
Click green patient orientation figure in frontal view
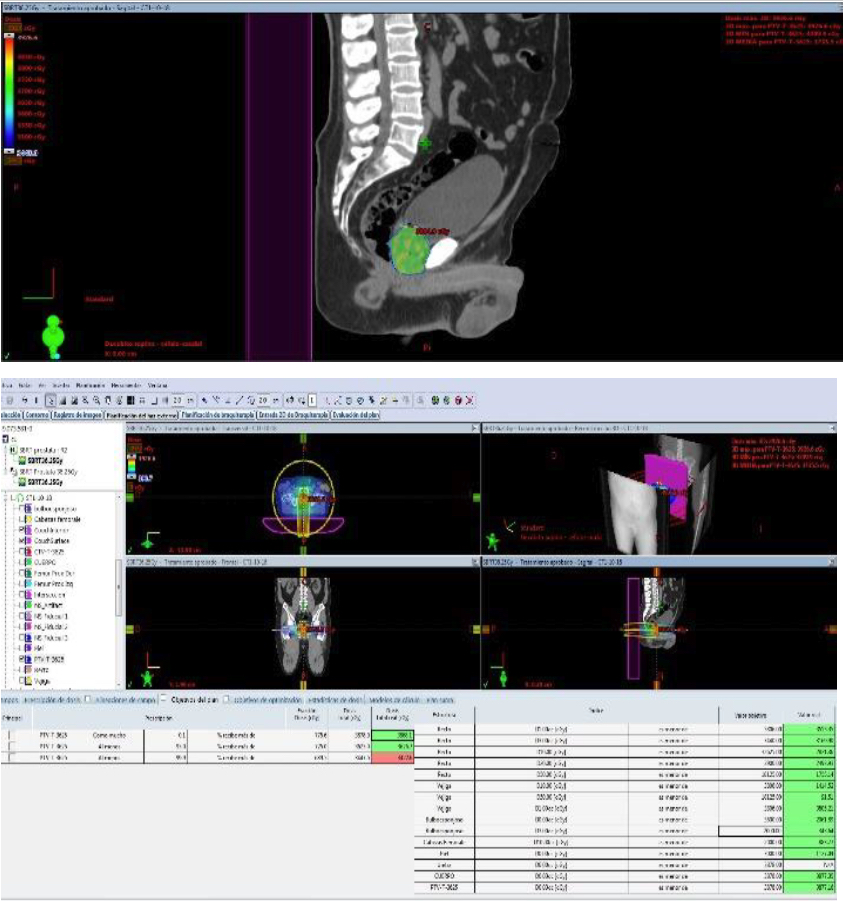click(x=148, y=678)
